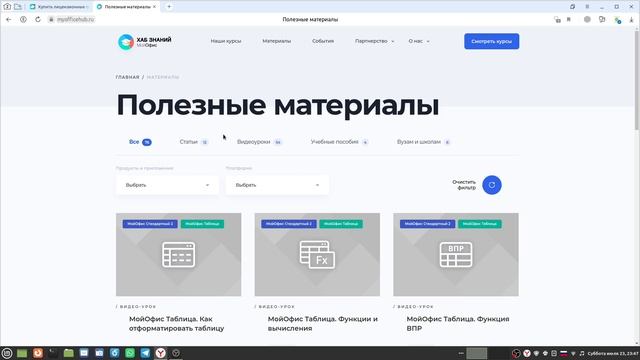Switch to the first browser tab 'Купить лицензионные'
Image resolution: width=640 pixels, height=360 pixels.
click(60, 7)
